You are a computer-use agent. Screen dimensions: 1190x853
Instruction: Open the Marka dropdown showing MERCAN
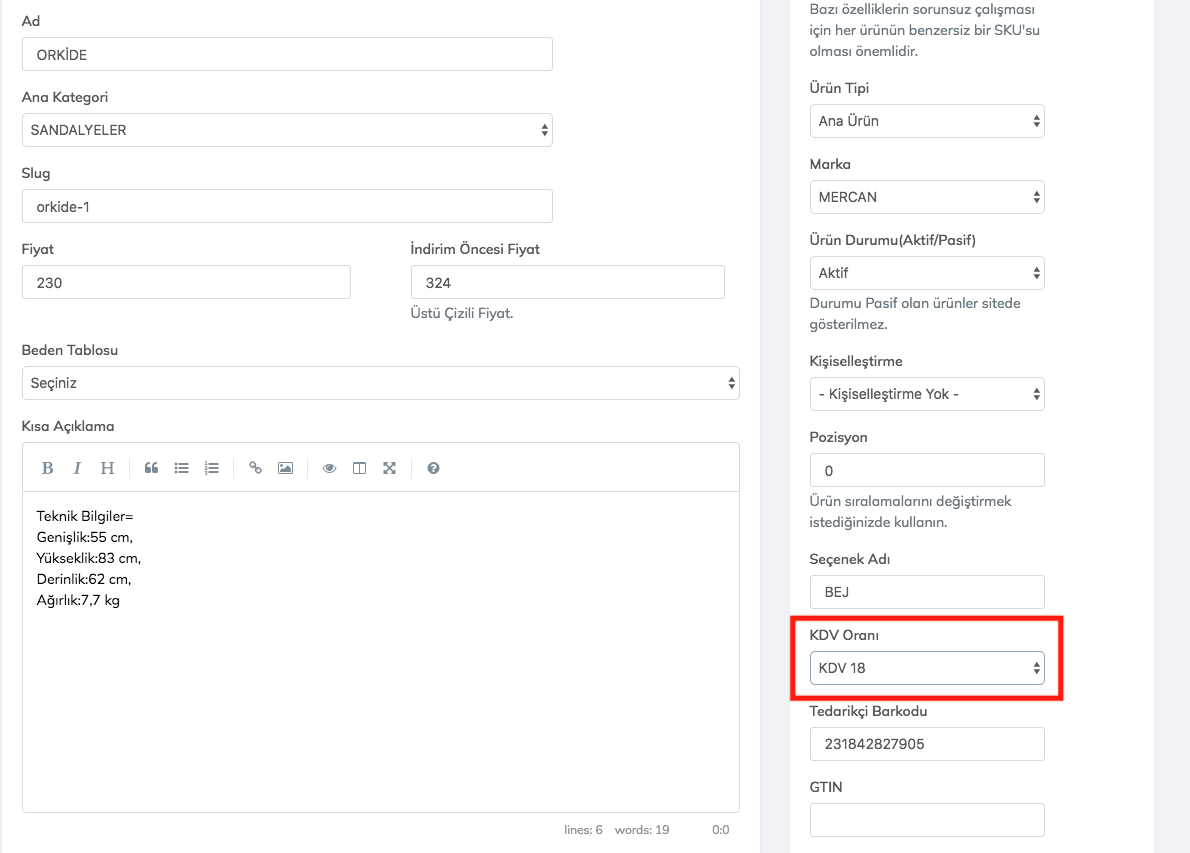point(926,197)
